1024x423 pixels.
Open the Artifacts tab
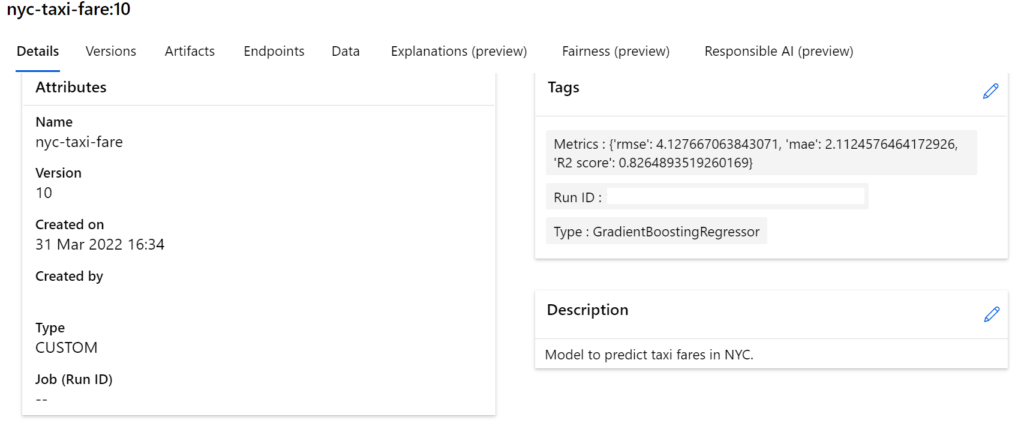click(189, 52)
